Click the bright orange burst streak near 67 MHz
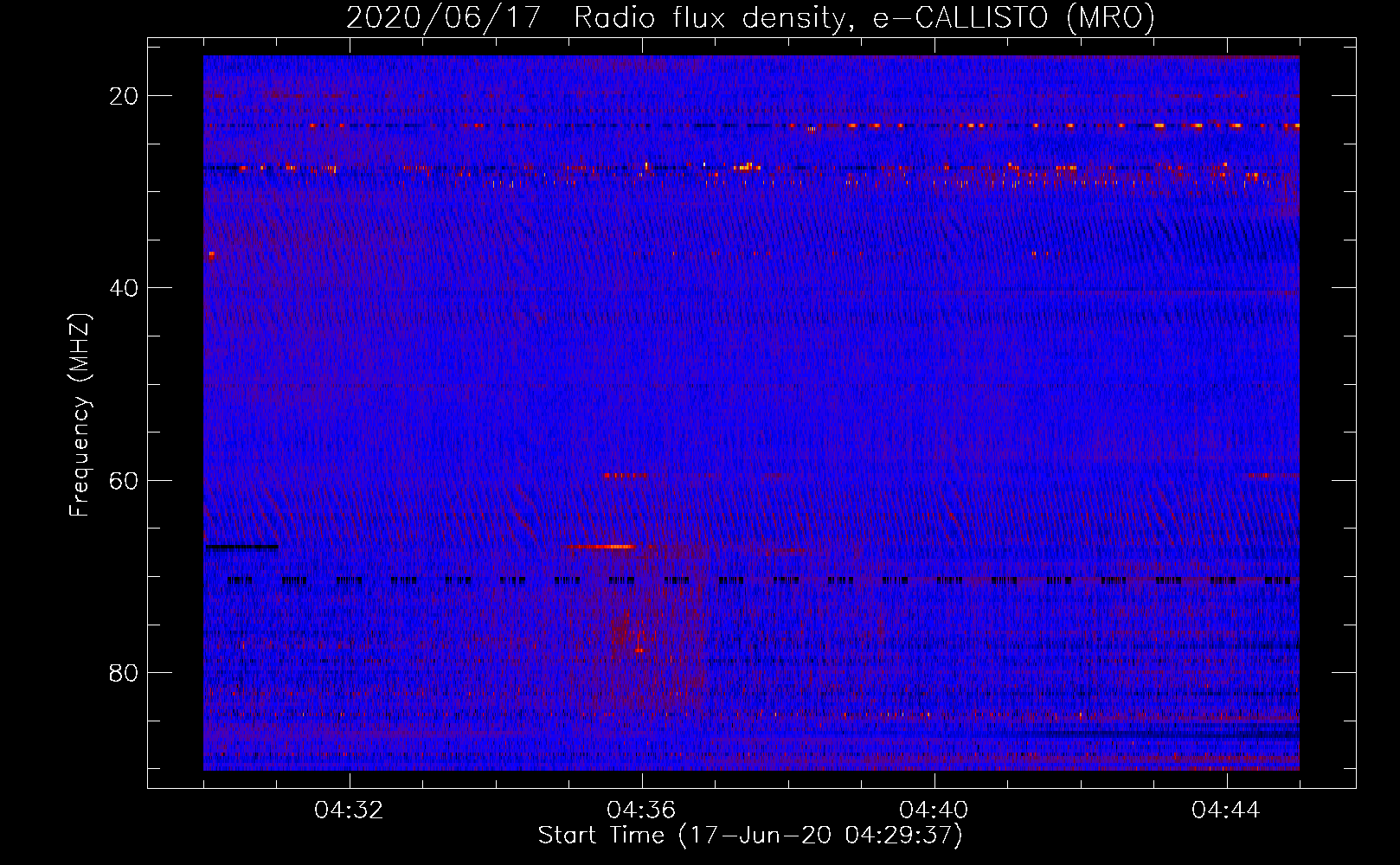1400x865 pixels. click(599, 547)
